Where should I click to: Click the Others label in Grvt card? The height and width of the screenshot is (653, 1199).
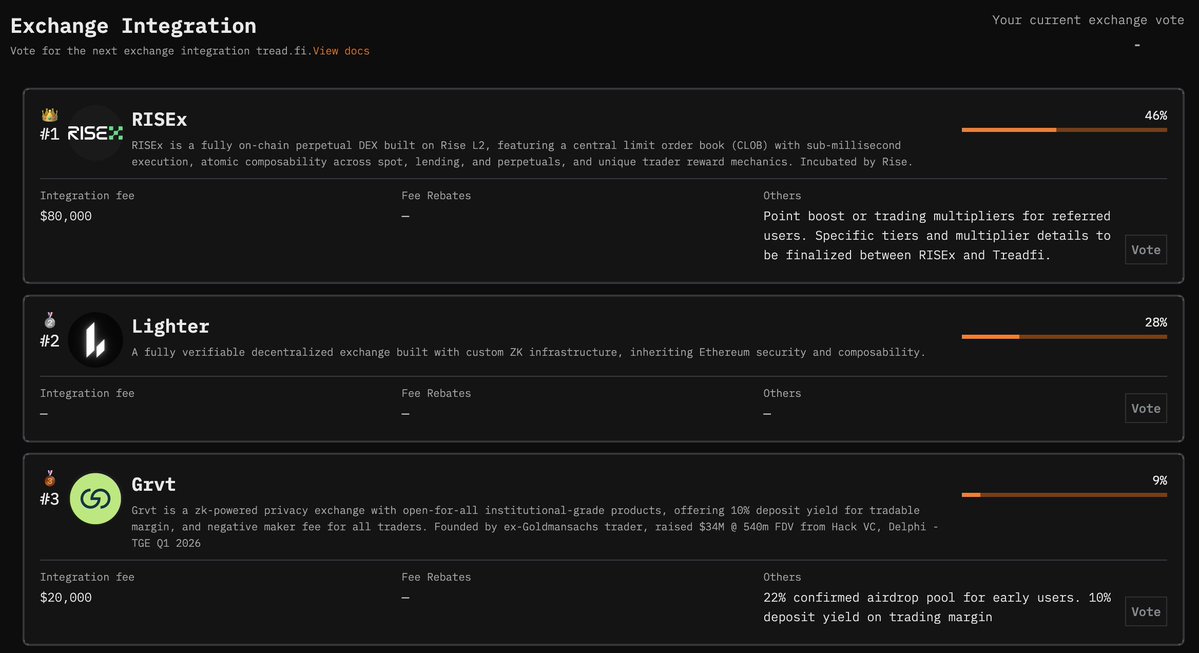point(782,577)
